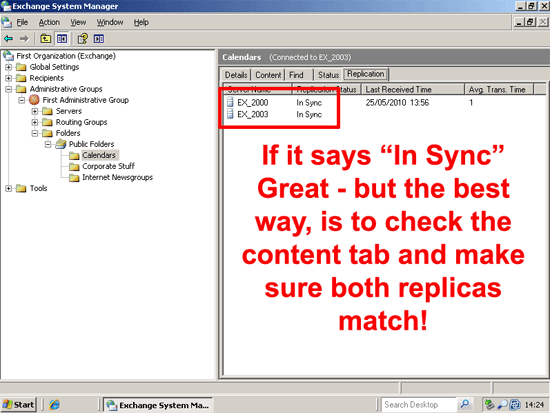Switch to the Status tab
Screen dimensions: 550x413
pyautogui.click(x=328, y=75)
